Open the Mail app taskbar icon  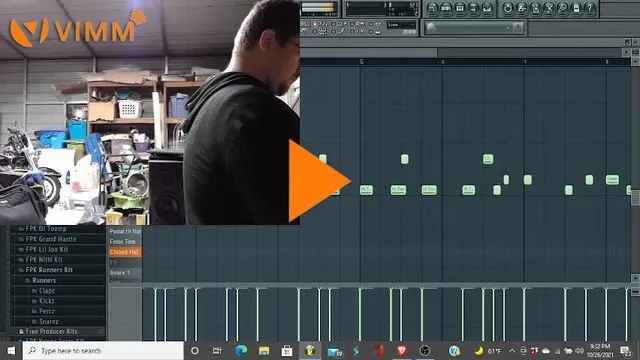(334, 351)
